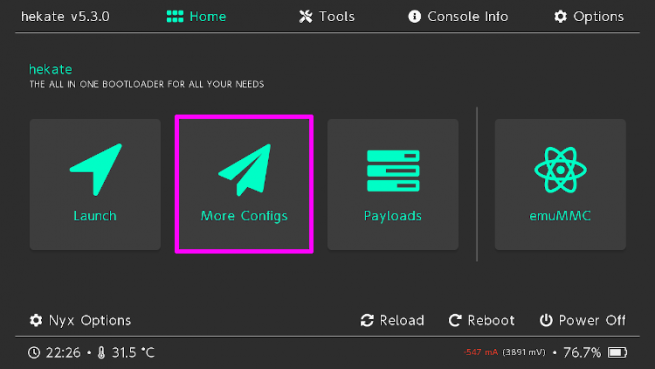Switch to the Home tab
The width and height of the screenshot is (655, 369).
[196, 16]
